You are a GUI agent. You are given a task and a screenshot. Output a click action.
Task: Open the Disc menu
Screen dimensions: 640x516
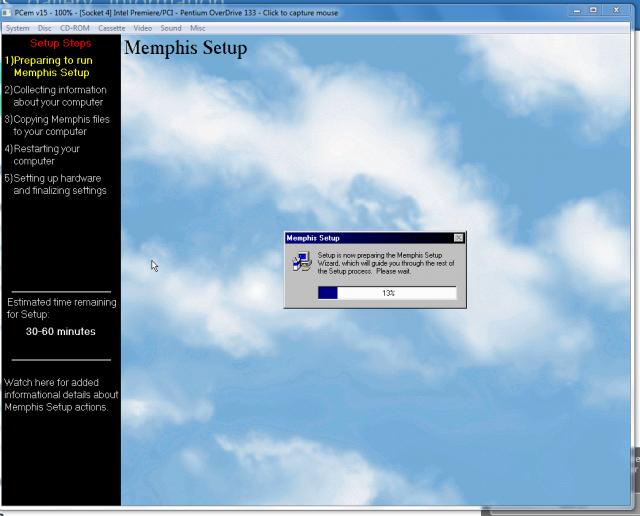[44, 28]
